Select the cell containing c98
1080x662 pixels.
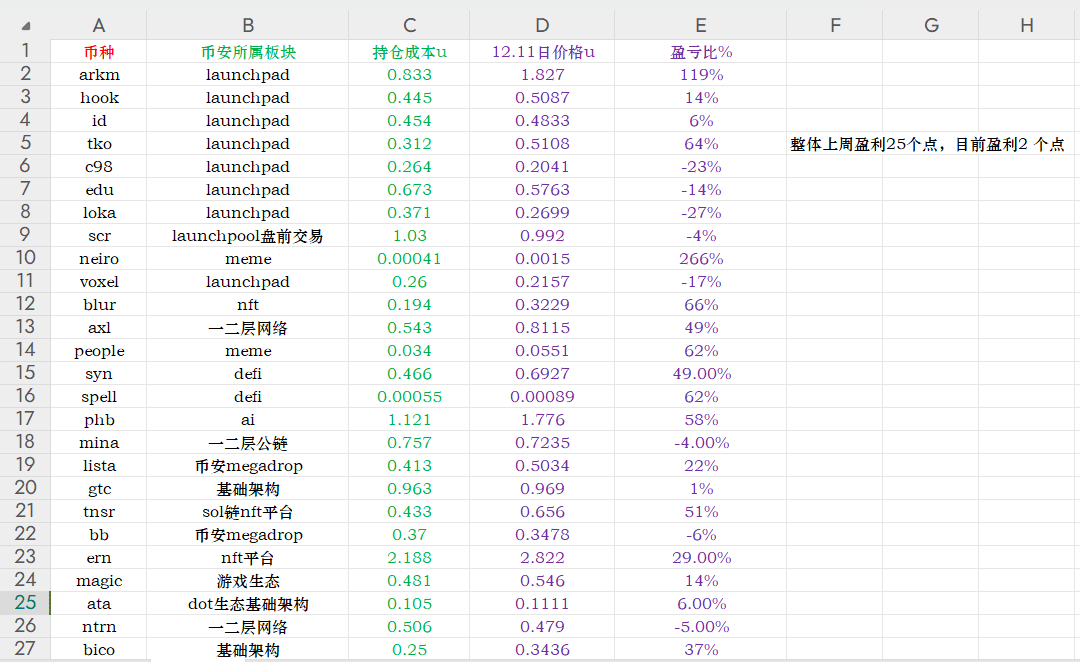coord(98,167)
